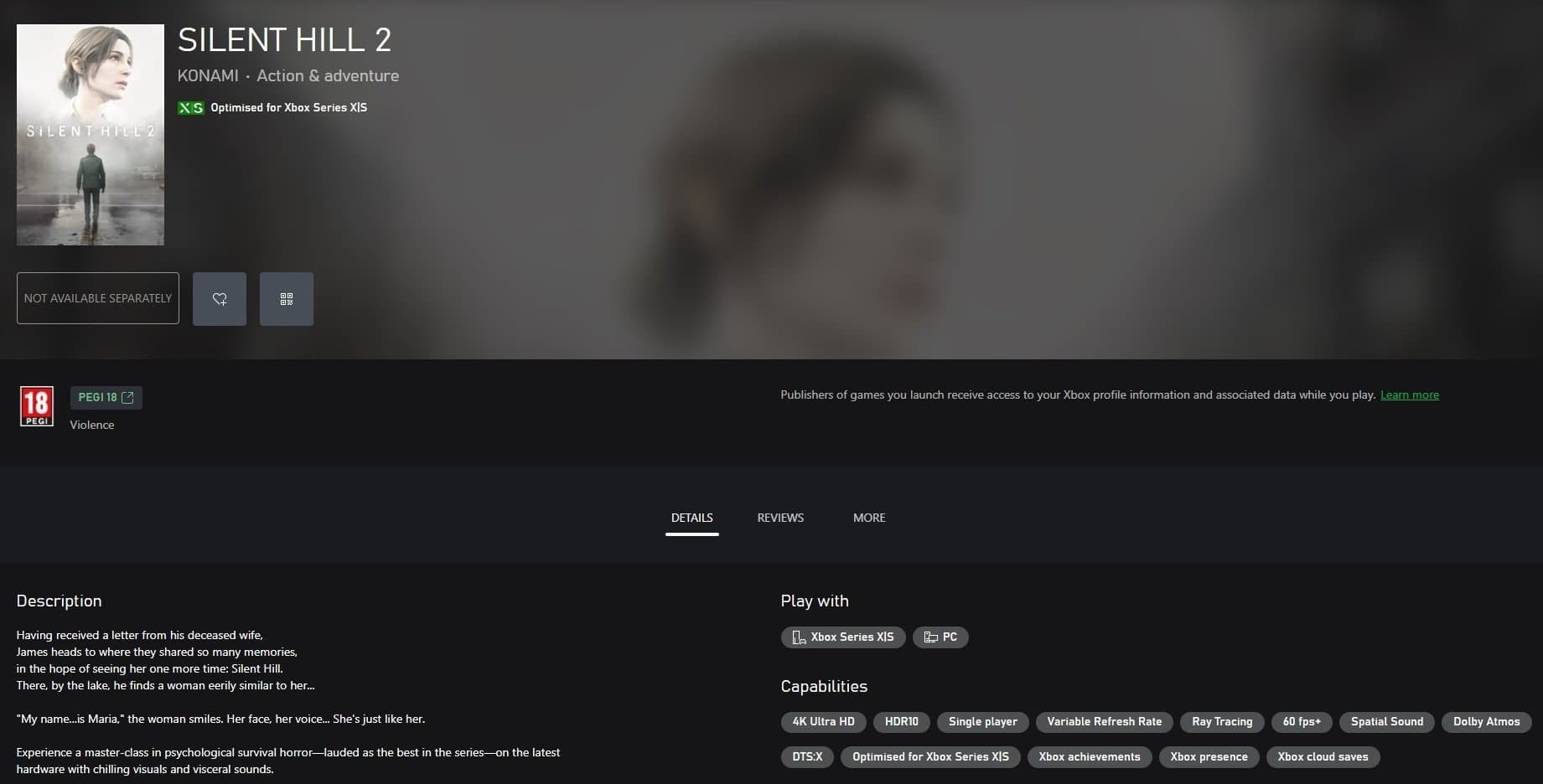Click the Xbox presence capability tag

(1209, 757)
